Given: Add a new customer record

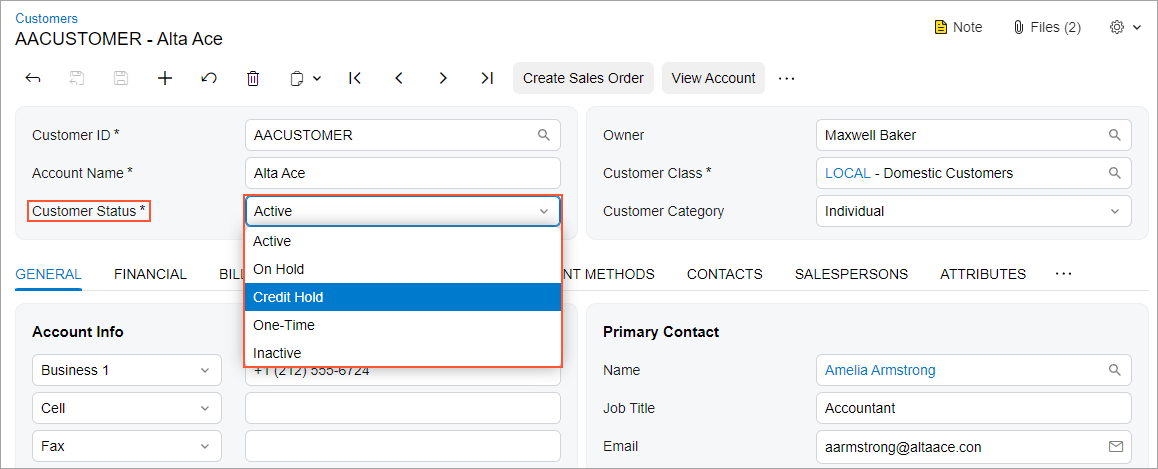Looking at the screenshot, I should [x=165, y=78].
